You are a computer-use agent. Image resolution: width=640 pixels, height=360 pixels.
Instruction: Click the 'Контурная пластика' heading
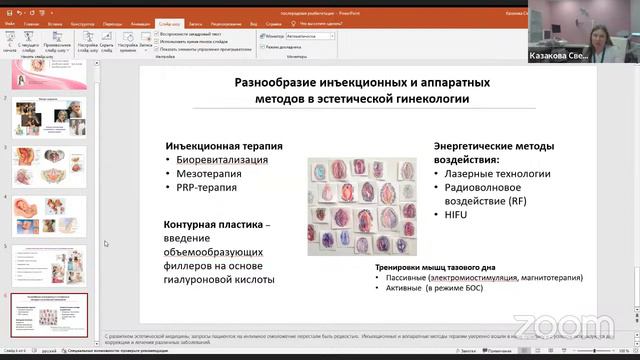coord(213,224)
